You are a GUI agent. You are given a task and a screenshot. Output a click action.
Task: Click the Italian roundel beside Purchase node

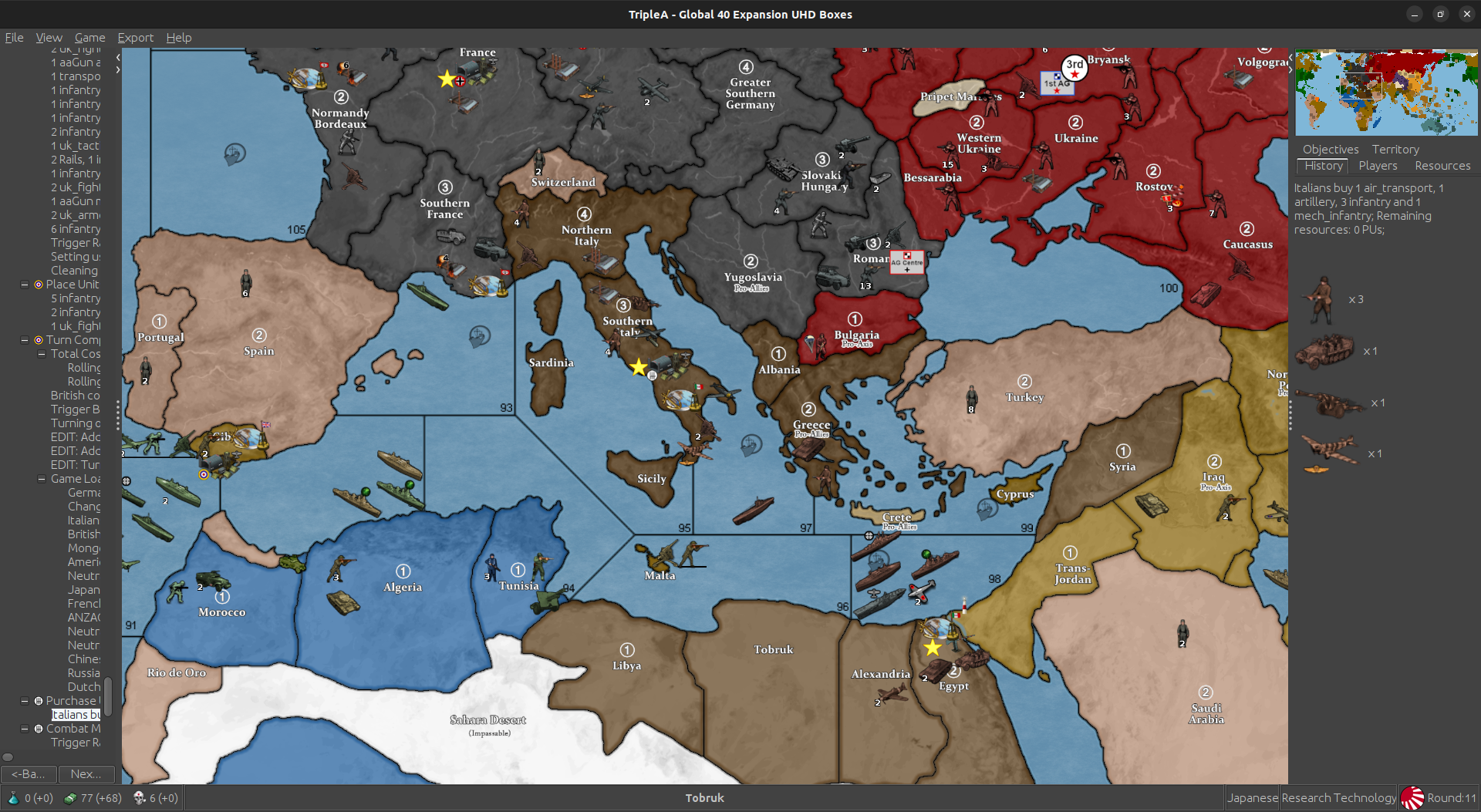point(39,701)
